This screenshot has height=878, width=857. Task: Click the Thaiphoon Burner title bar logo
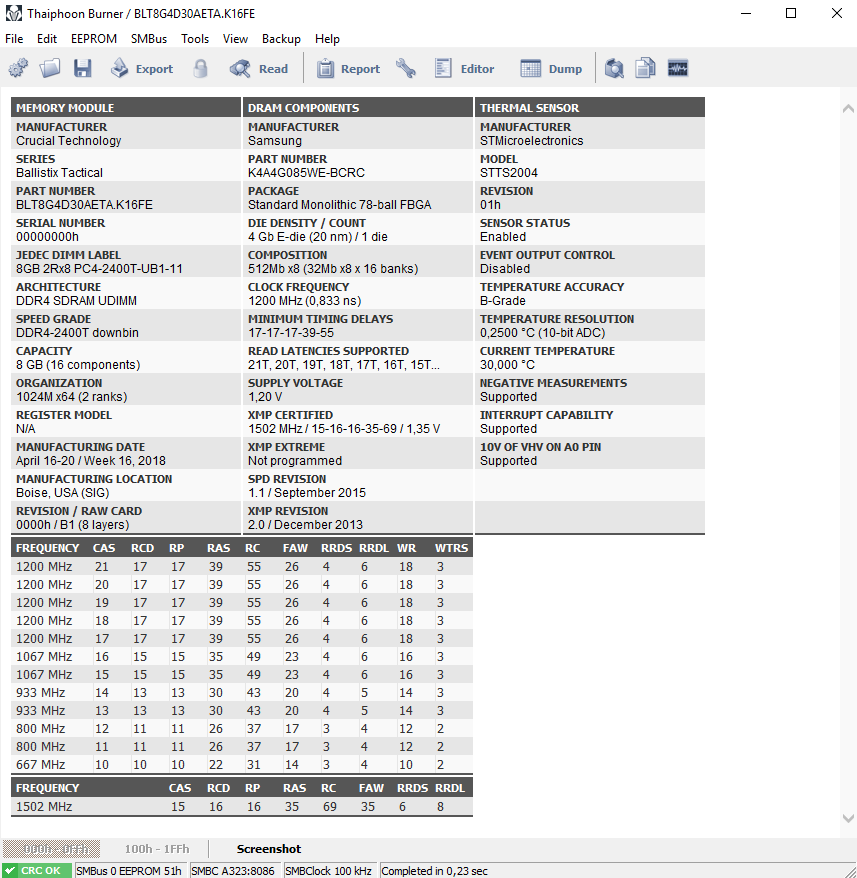[13, 13]
